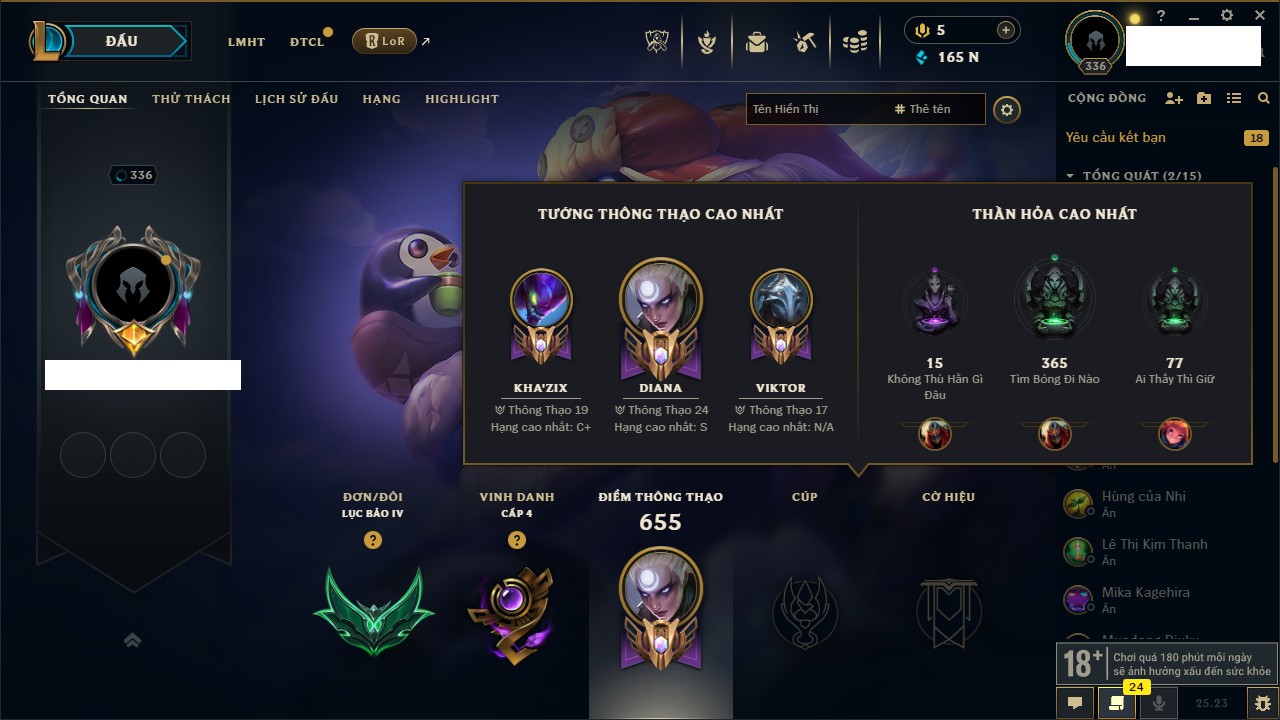1280x720 pixels.
Task: Expand the banner chevron arrow
Action: pos(132,641)
